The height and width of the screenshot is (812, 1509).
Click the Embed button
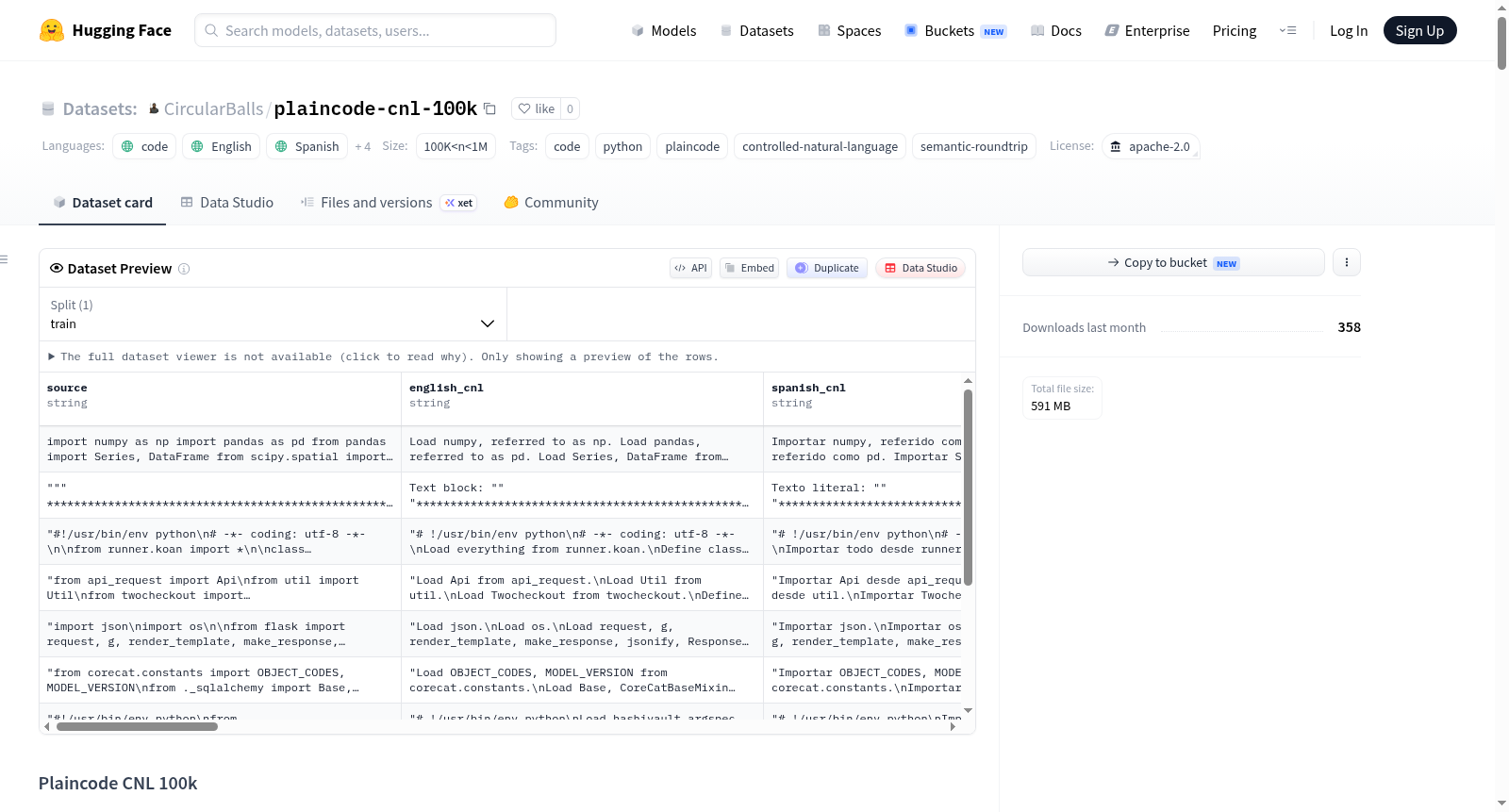[750, 268]
